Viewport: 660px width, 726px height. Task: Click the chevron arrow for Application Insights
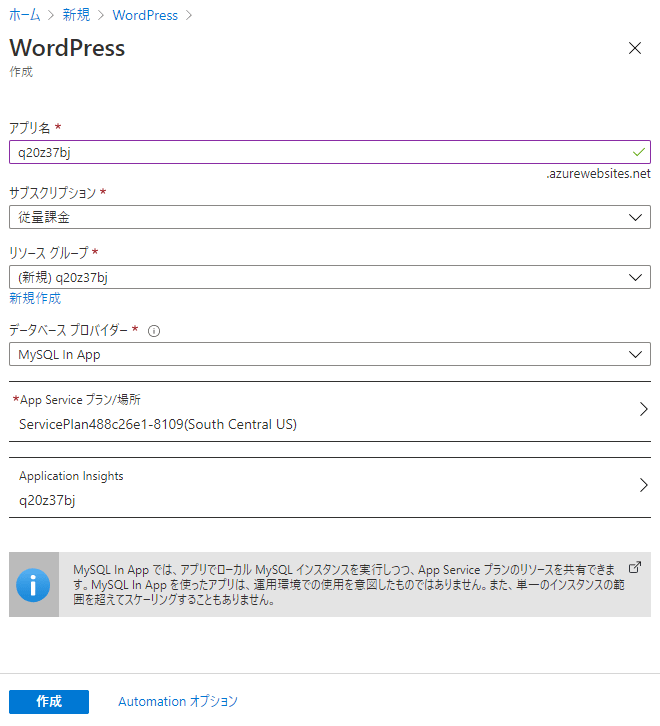[x=643, y=486]
